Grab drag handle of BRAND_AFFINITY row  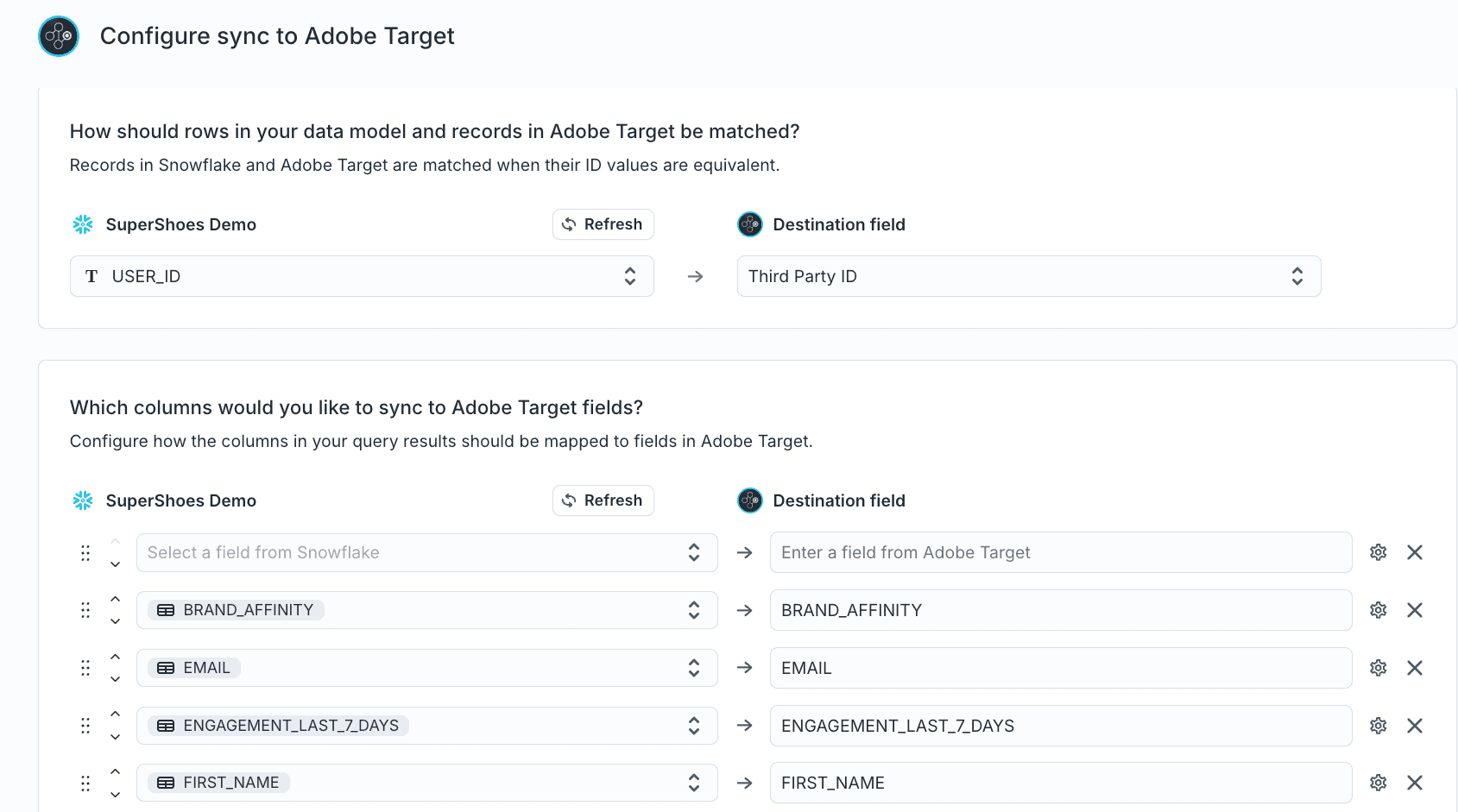(85, 610)
